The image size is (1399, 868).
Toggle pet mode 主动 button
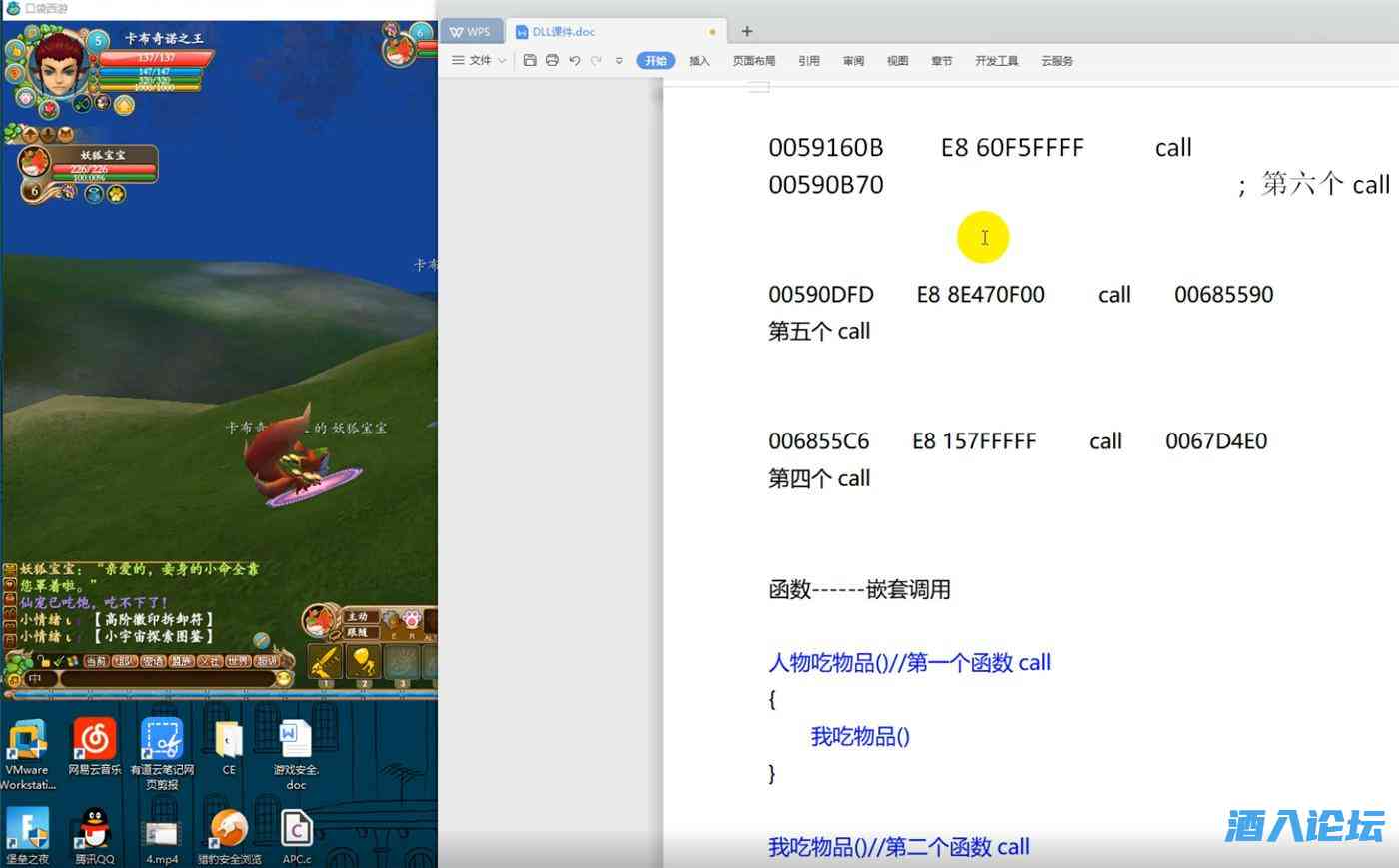pyautogui.click(x=358, y=617)
